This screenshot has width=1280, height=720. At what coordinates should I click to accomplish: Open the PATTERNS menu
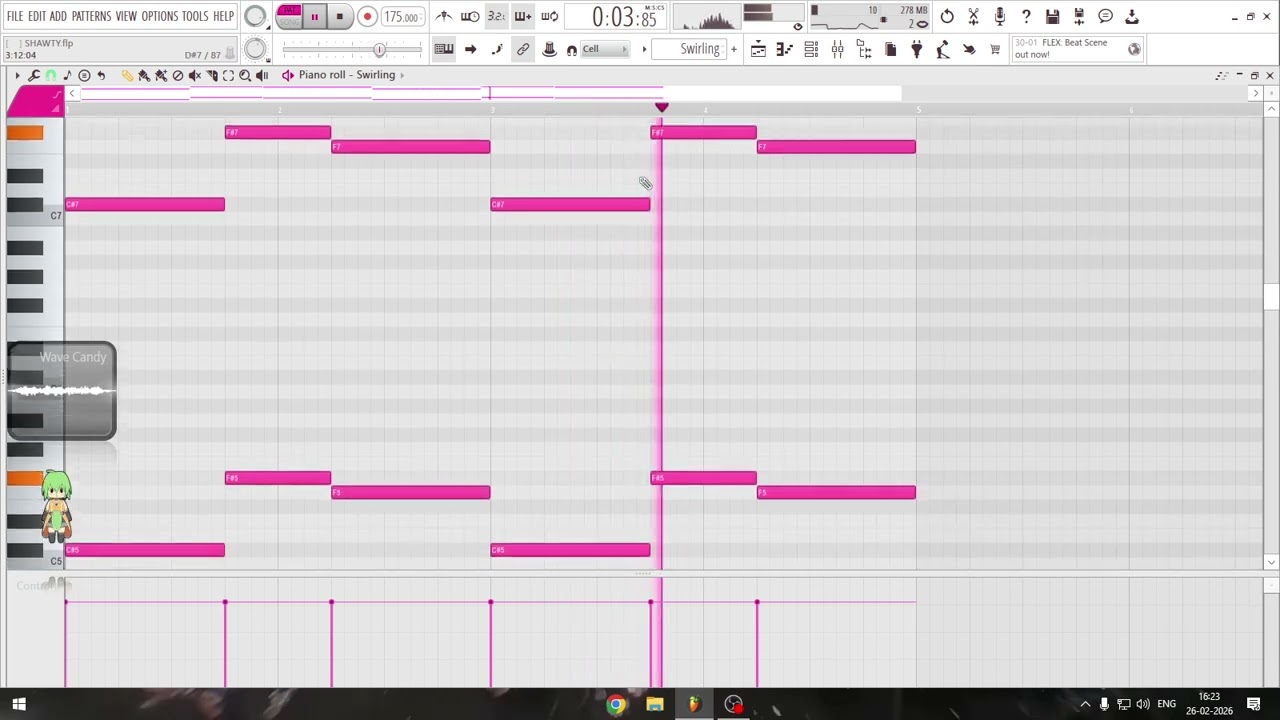coord(91,16)
